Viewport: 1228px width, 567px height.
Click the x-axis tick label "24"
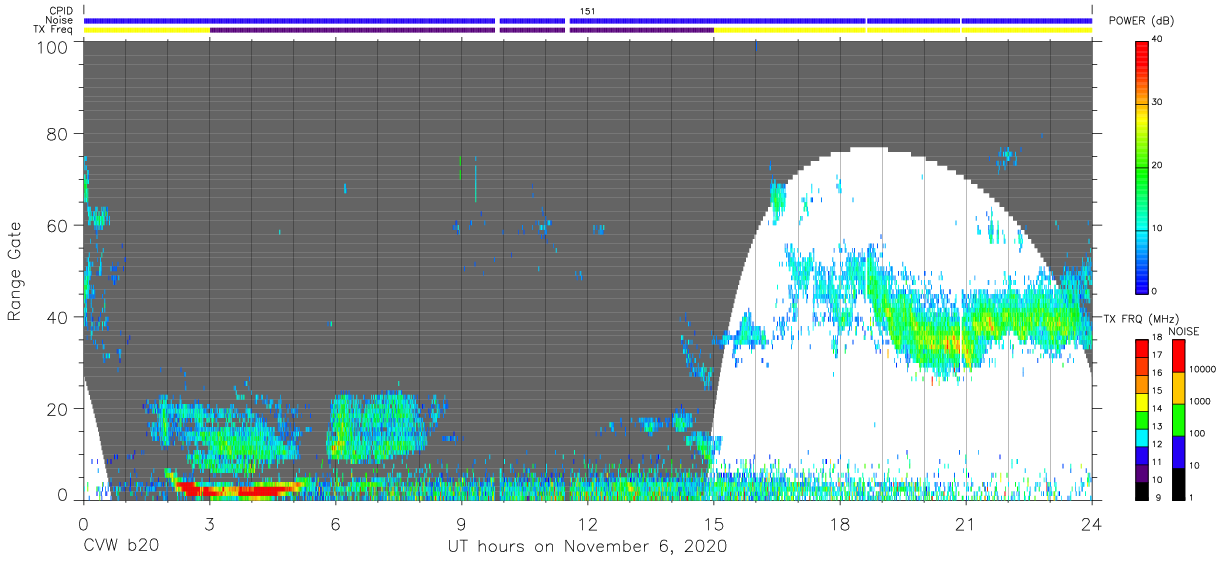coord(1092,523)
